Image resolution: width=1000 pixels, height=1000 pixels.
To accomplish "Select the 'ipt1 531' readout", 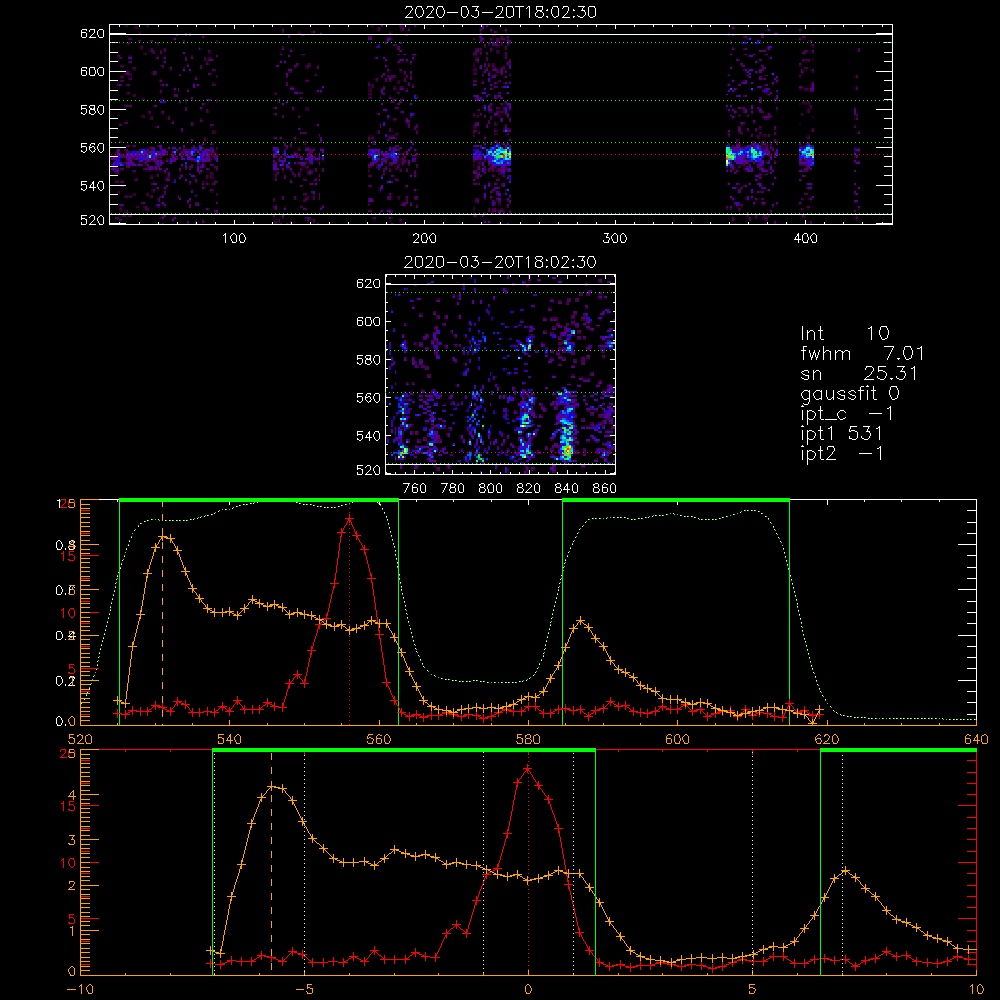I will click(x=841, y=434).
